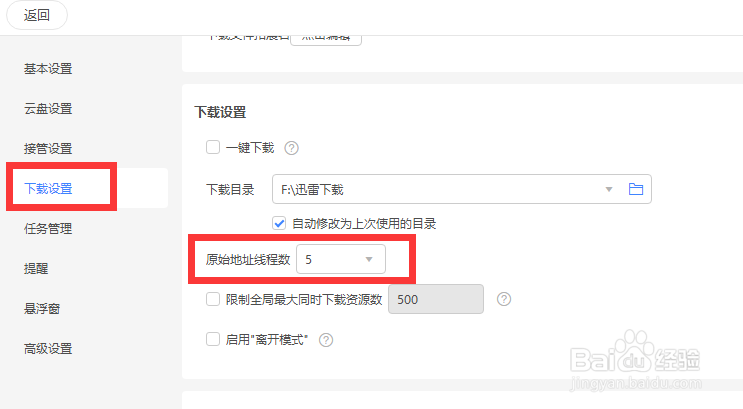Uncheck 自动修改为上次使用的目录
Screen dimensions: 743x409
click(x=280, y=223)
